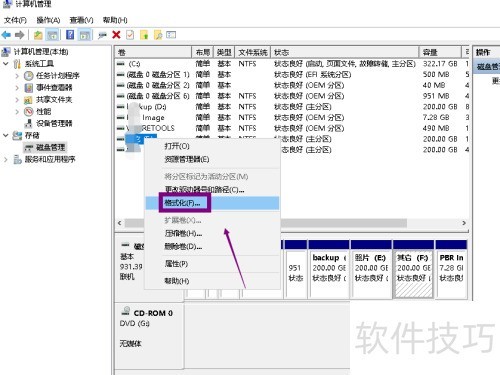500x375 pixels.
Task: Choose 更改驱动器号和路径(C)... context entry
Action: point(212,190)
